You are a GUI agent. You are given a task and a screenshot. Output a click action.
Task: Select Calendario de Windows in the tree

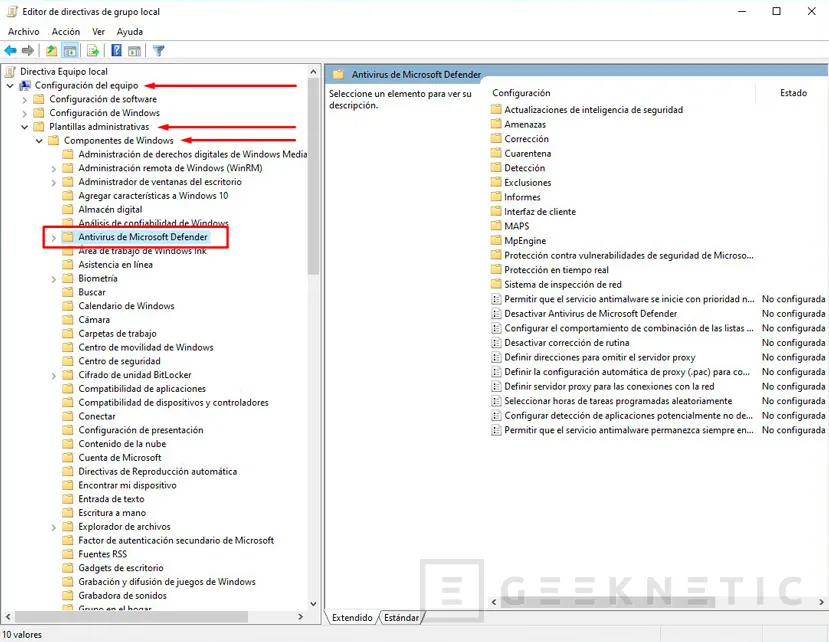click(x=126, y=306)
